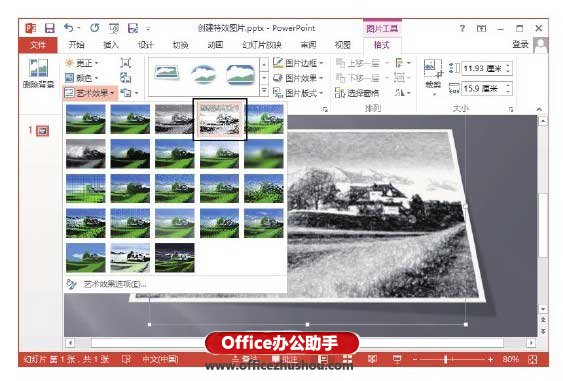
Task: Click the Sign in (登录) link
Action: (520, 45)
